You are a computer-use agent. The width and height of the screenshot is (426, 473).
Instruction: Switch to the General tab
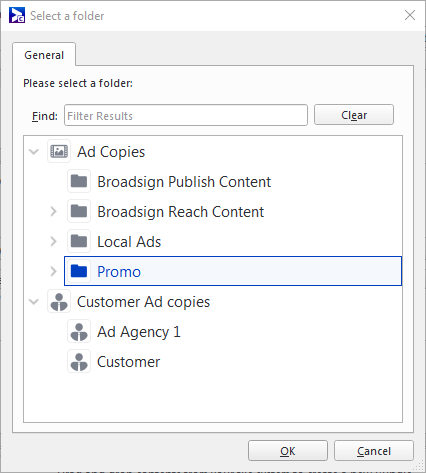44,55
